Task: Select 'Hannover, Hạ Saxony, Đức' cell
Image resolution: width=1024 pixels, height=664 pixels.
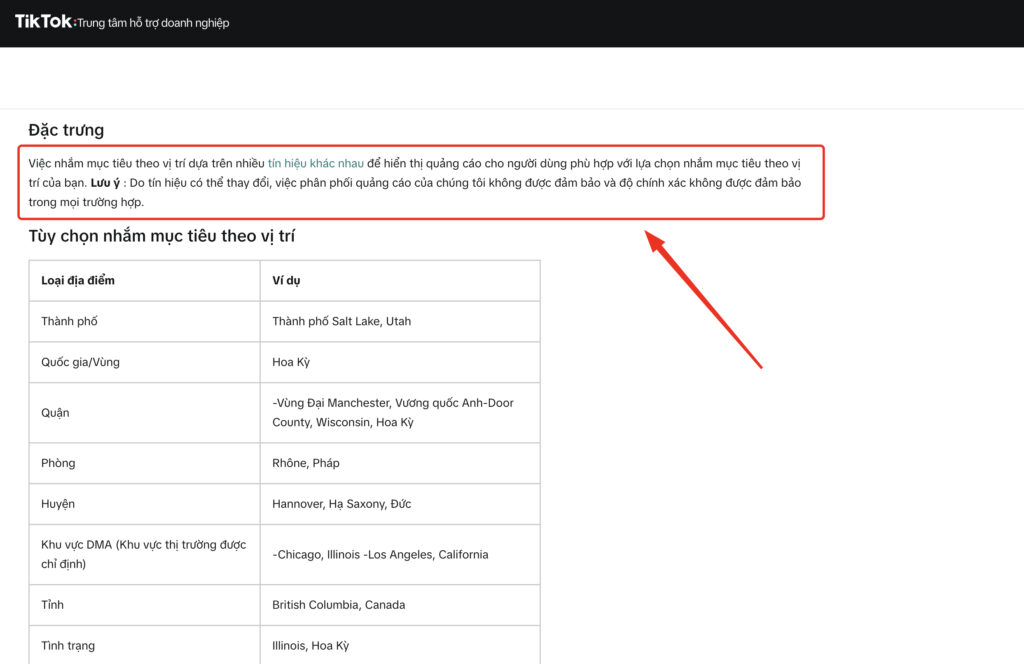Action: coord(341,504)
